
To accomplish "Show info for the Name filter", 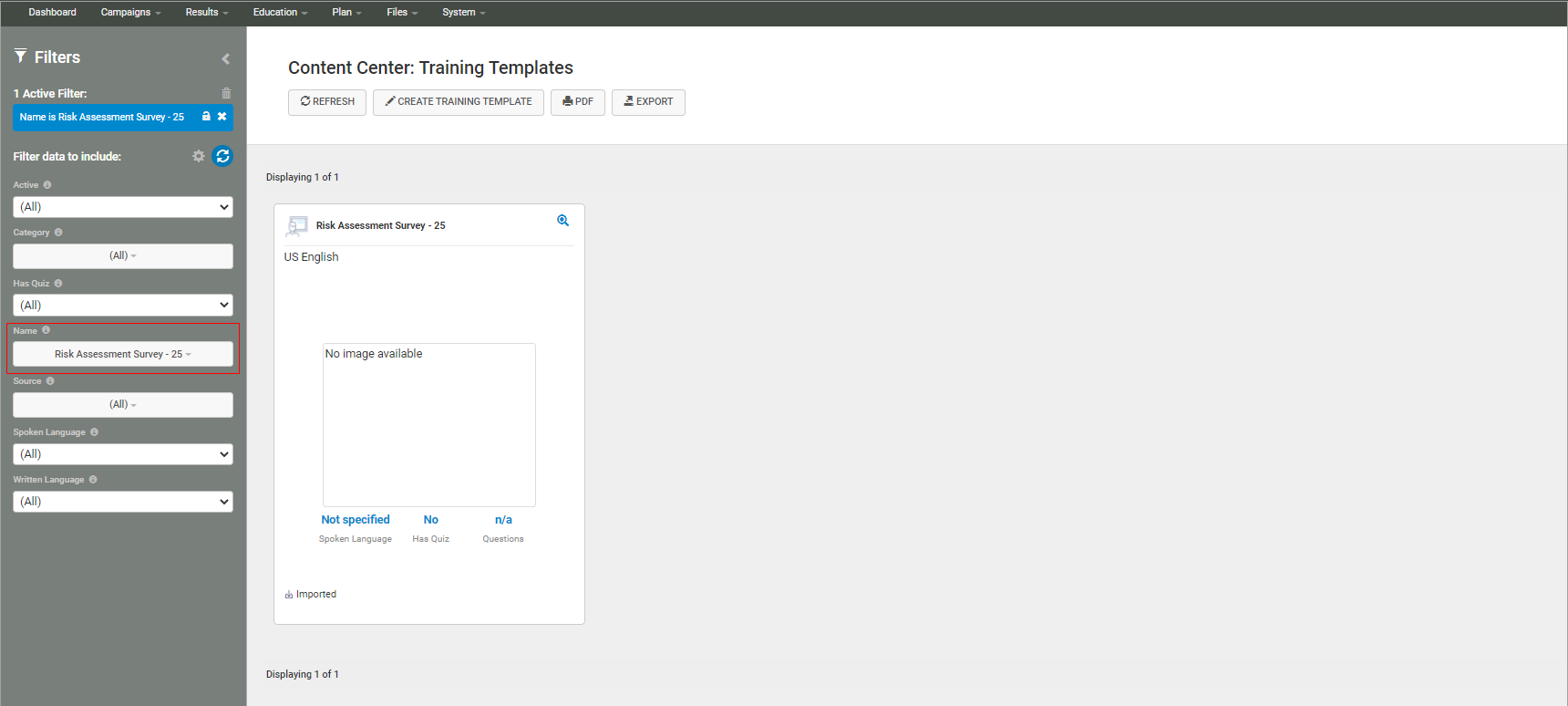I will coord(46,330).
